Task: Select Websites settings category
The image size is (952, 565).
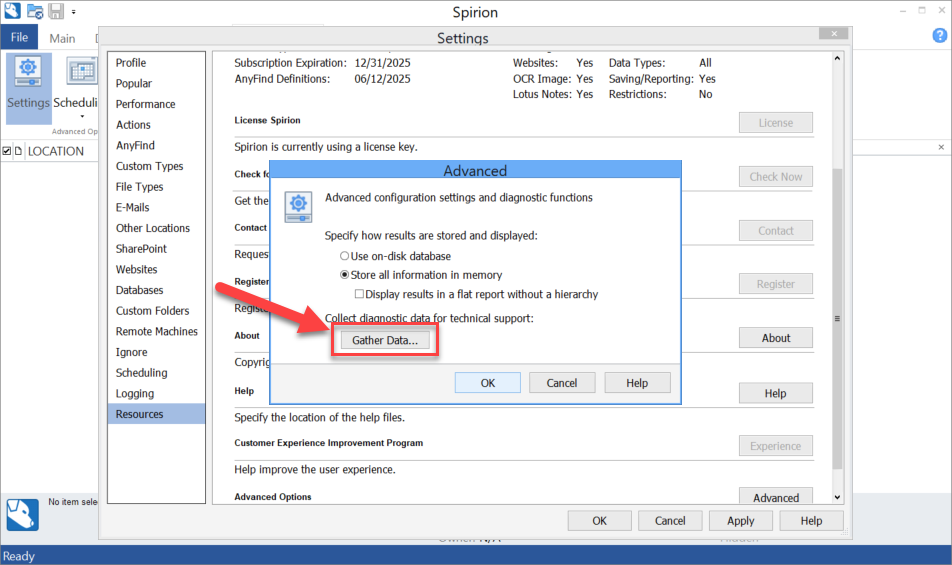Action: [x=156, y=269]
